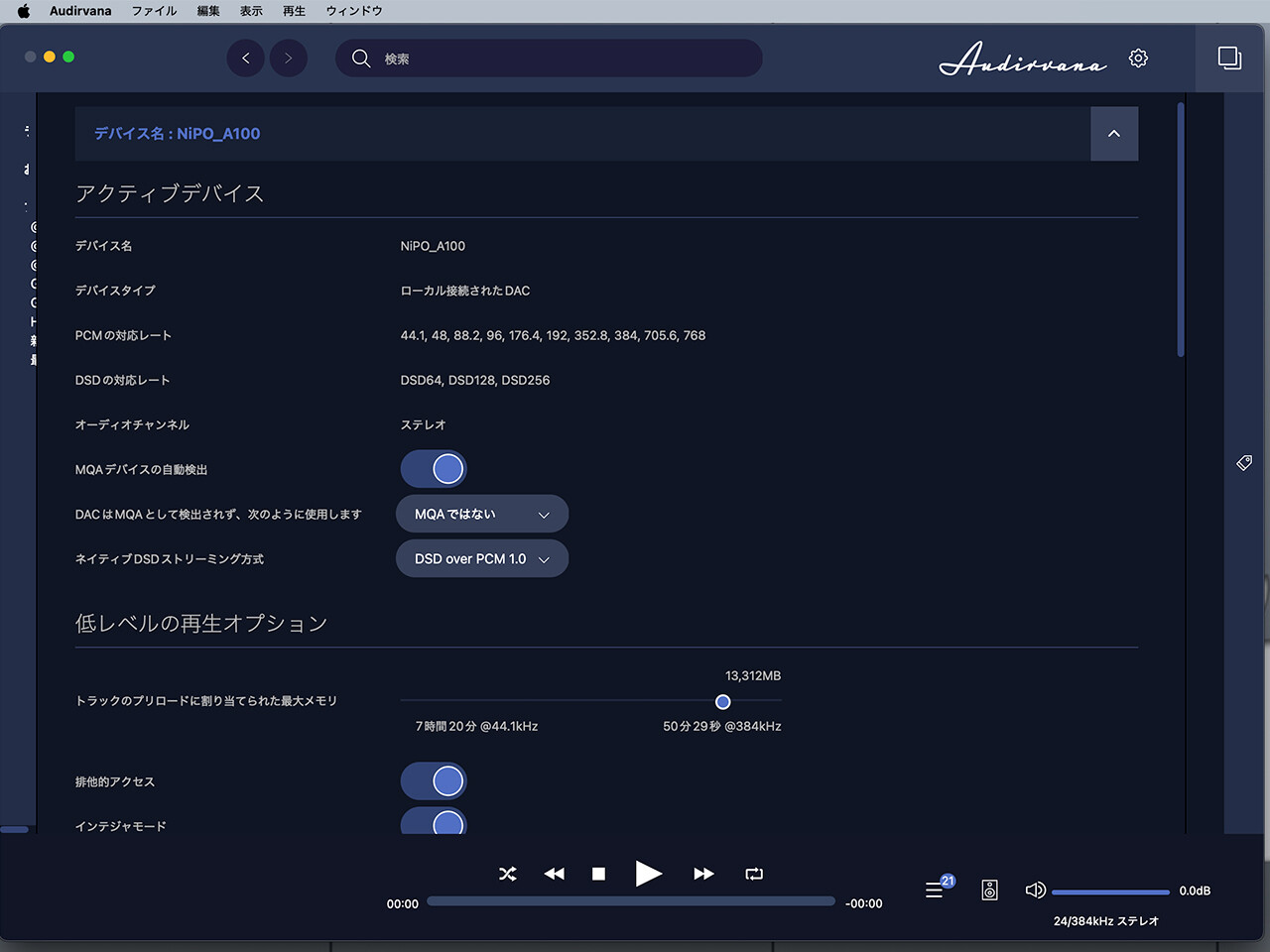Toggle MQAデバイスの自動検出 switch
This screenshot has height=952, width=1270.
coord(434,469)
